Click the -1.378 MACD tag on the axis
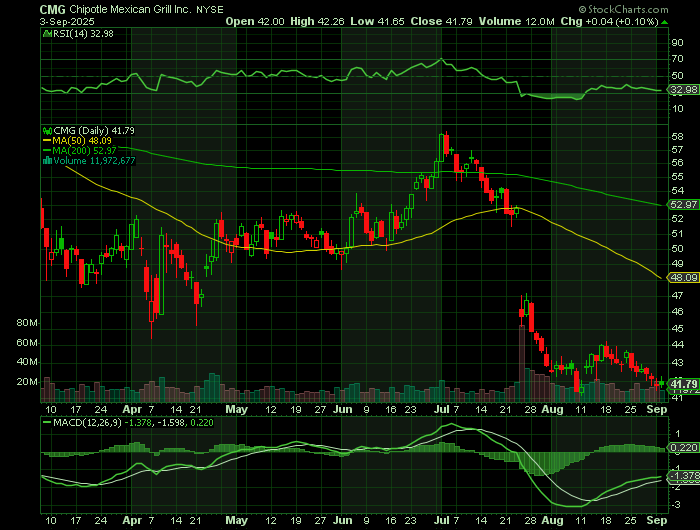This screenshot has width=700, height=530. point(684,476)
